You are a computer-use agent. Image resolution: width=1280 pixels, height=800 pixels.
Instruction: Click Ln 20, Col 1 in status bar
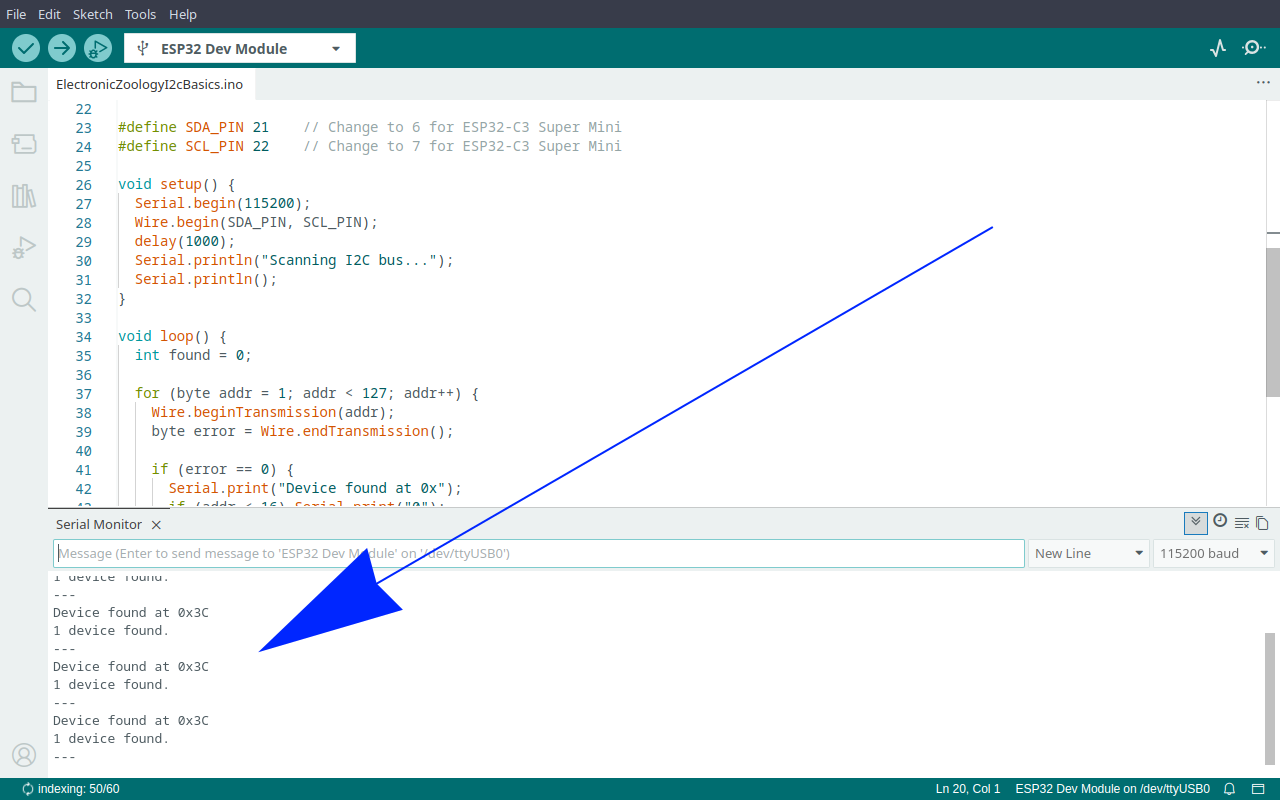[967, 789]
